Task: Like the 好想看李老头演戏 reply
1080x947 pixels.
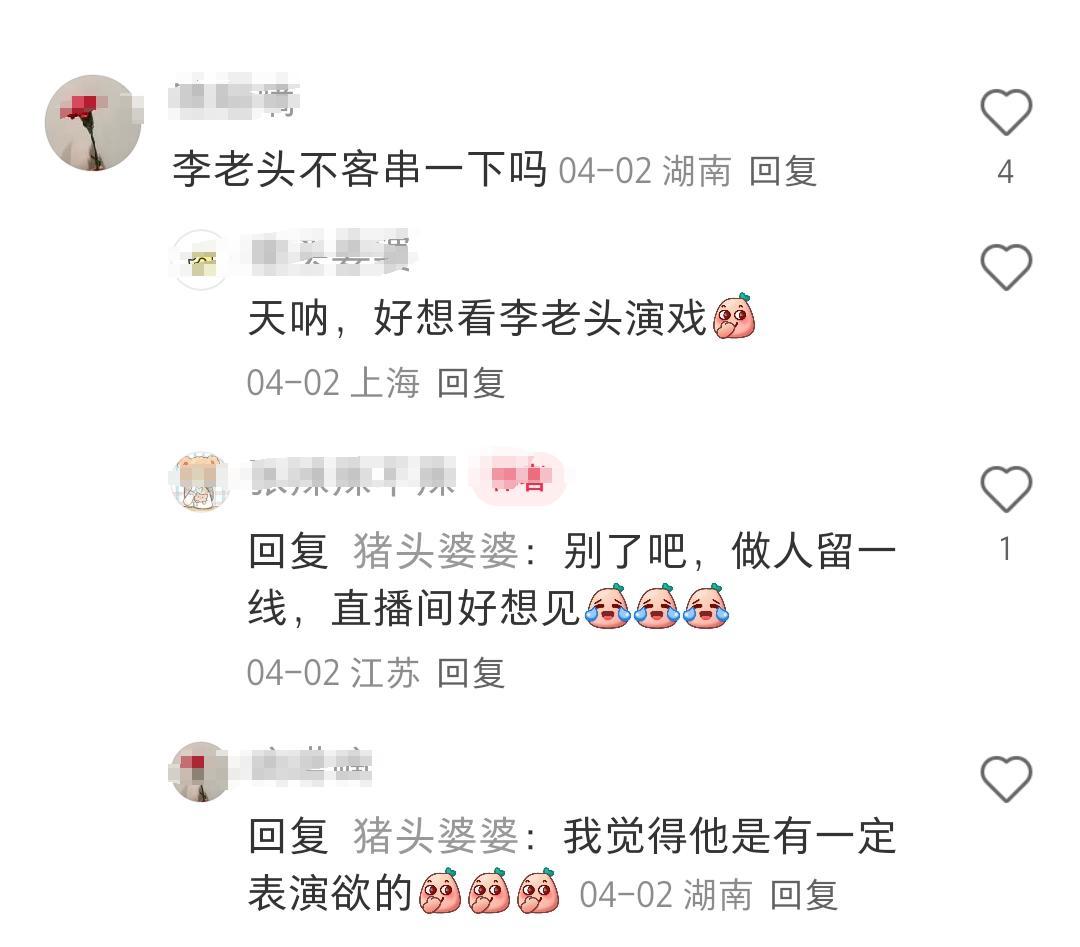Action: (x=1006, y=267)
